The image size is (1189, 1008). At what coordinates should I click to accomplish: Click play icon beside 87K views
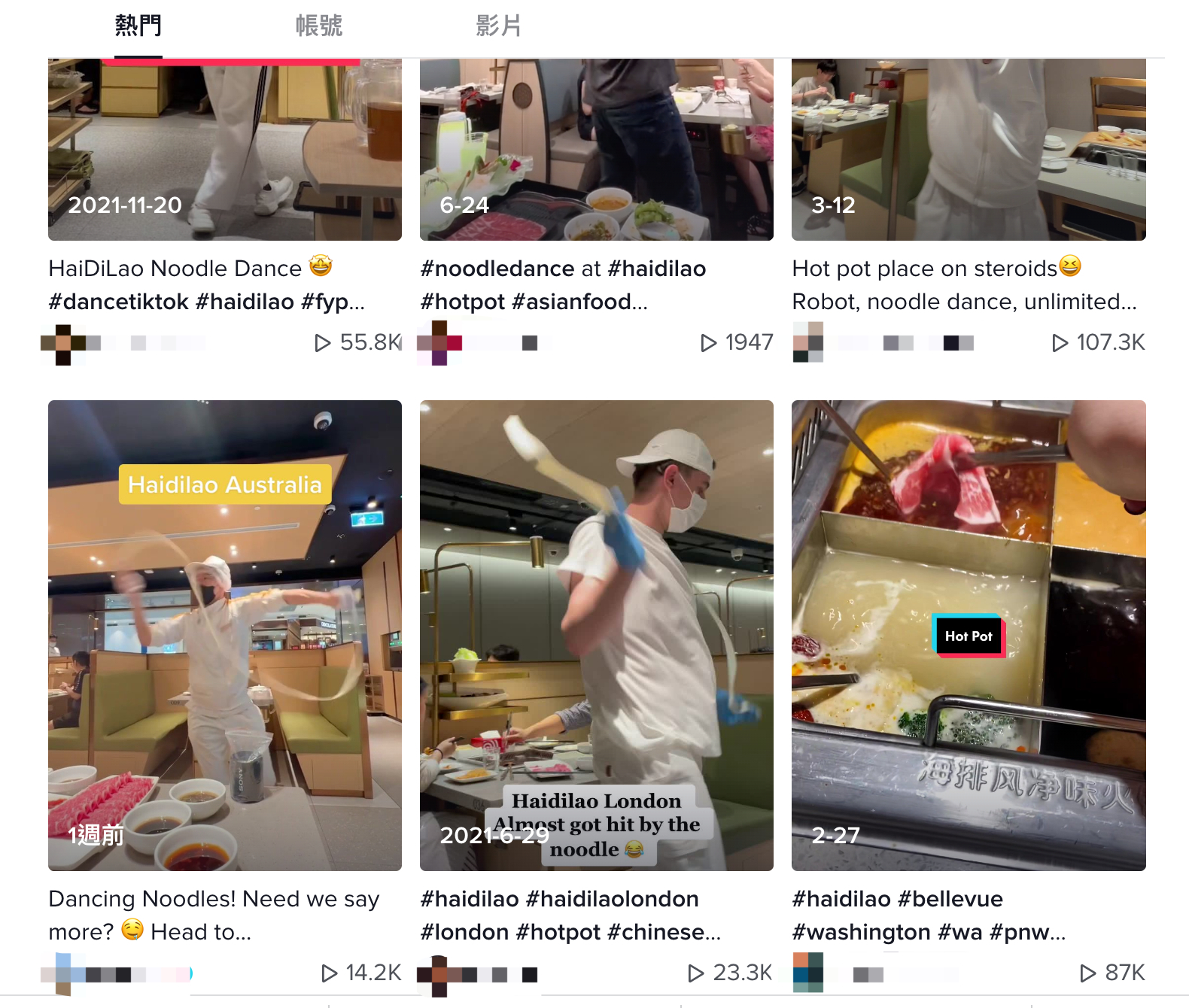[1087, 973]
